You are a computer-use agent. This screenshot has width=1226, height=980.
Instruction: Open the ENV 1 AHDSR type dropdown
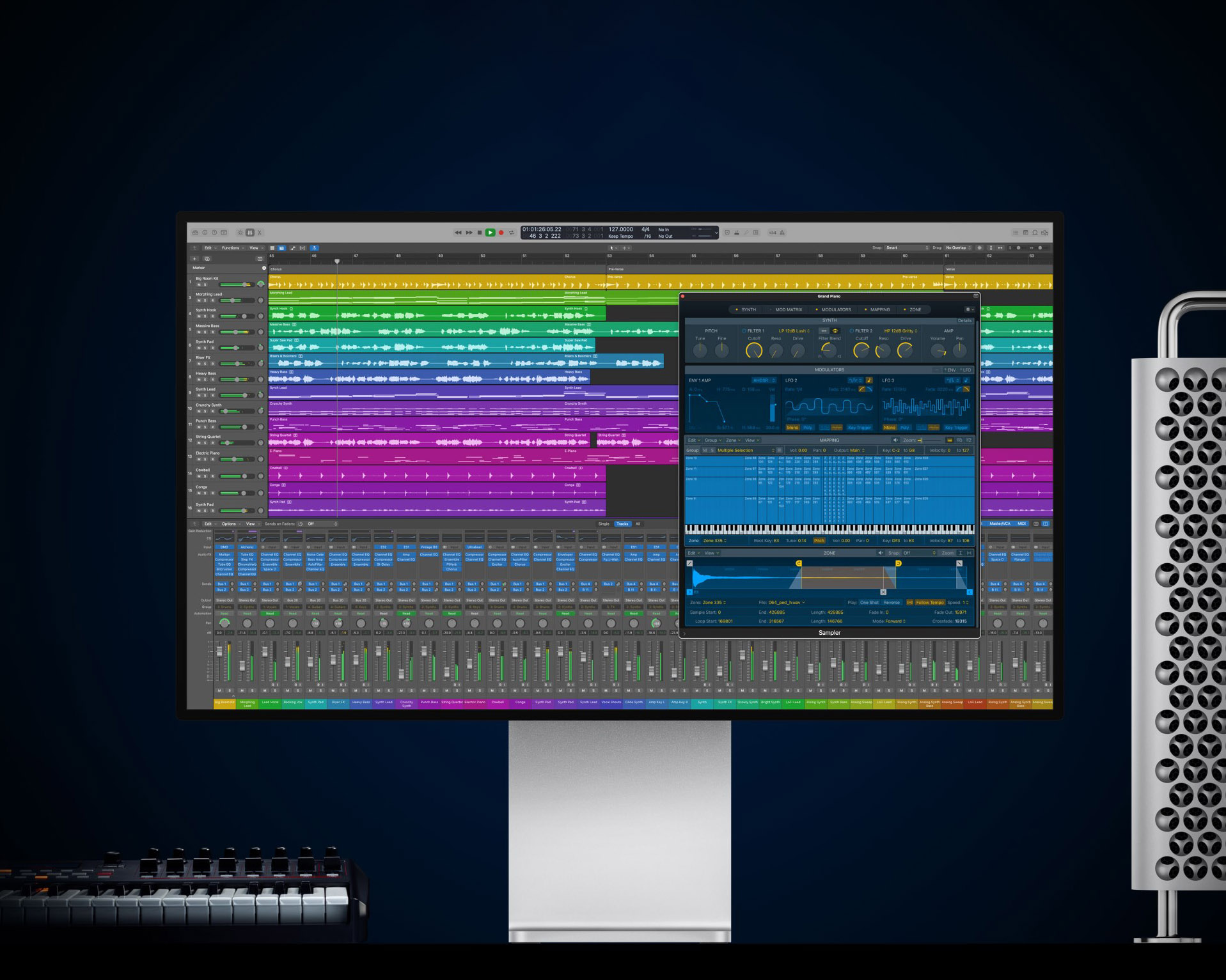click(763, 380)
